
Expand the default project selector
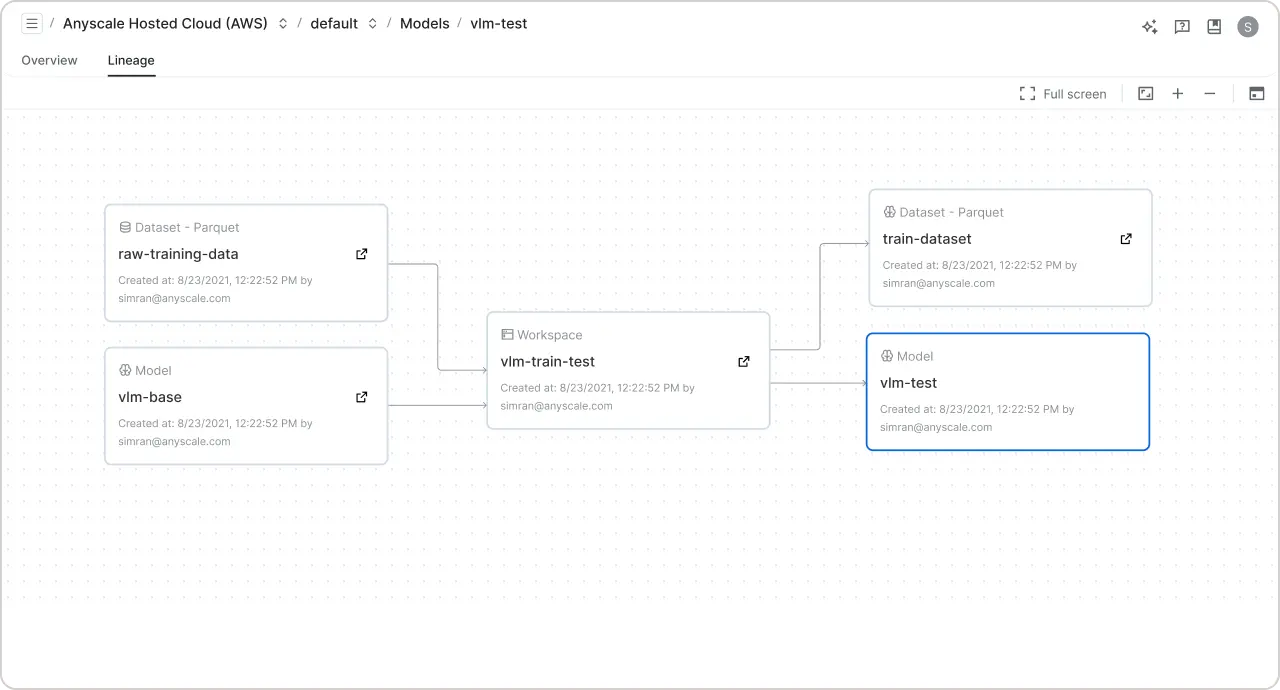pyautogui.click(x=372, y=24)
